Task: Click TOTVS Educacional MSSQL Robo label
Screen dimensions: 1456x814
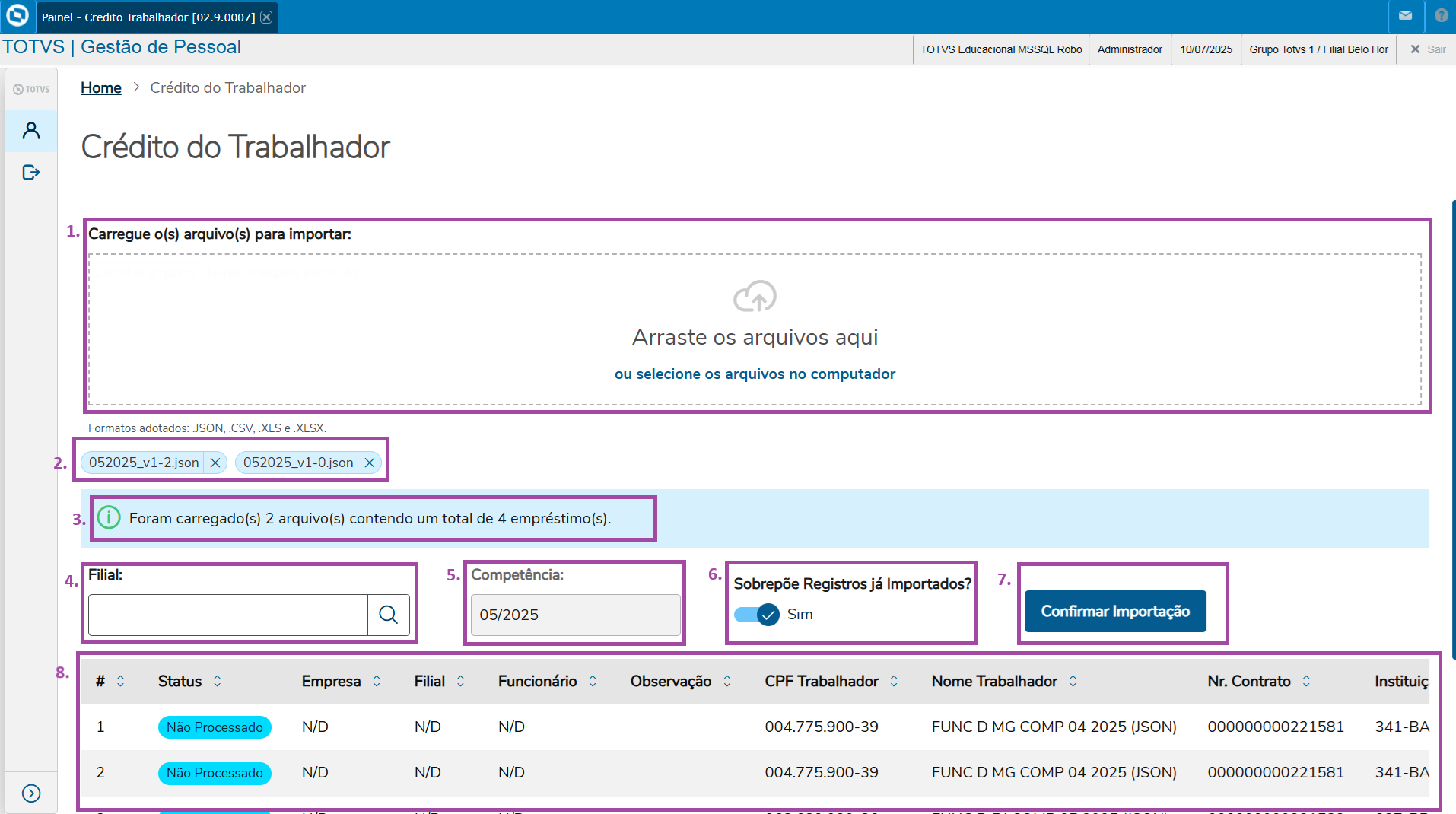Action: pyautogui.click(x=1001, y=49)
